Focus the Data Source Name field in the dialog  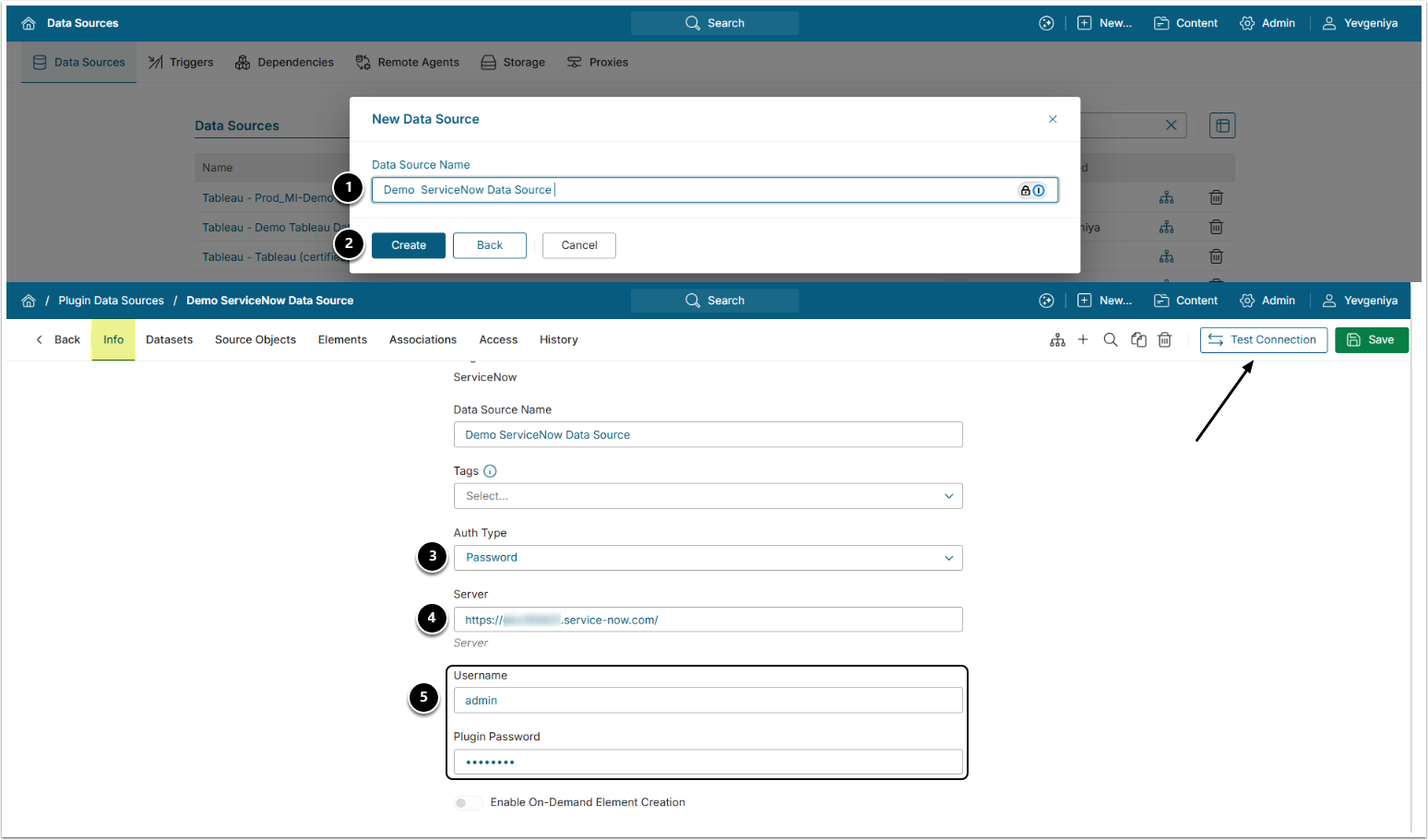(715, 190)
